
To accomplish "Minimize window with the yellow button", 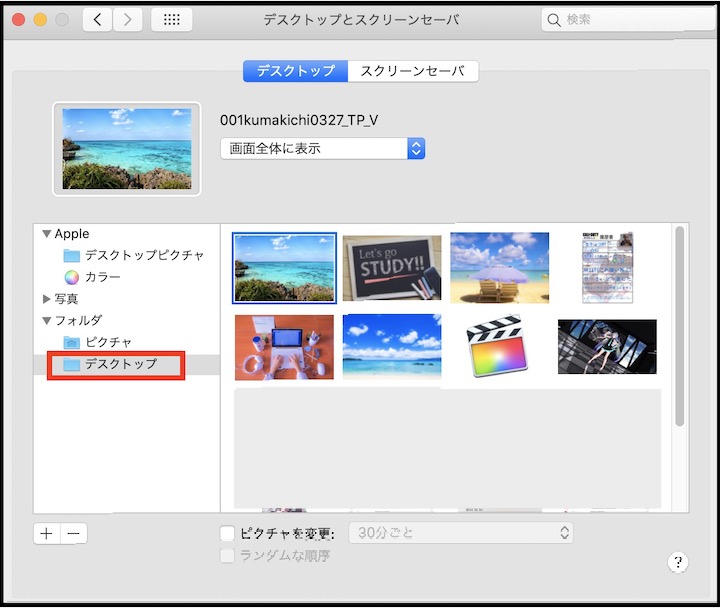I will pyautogui.click(x=40, y=20).
